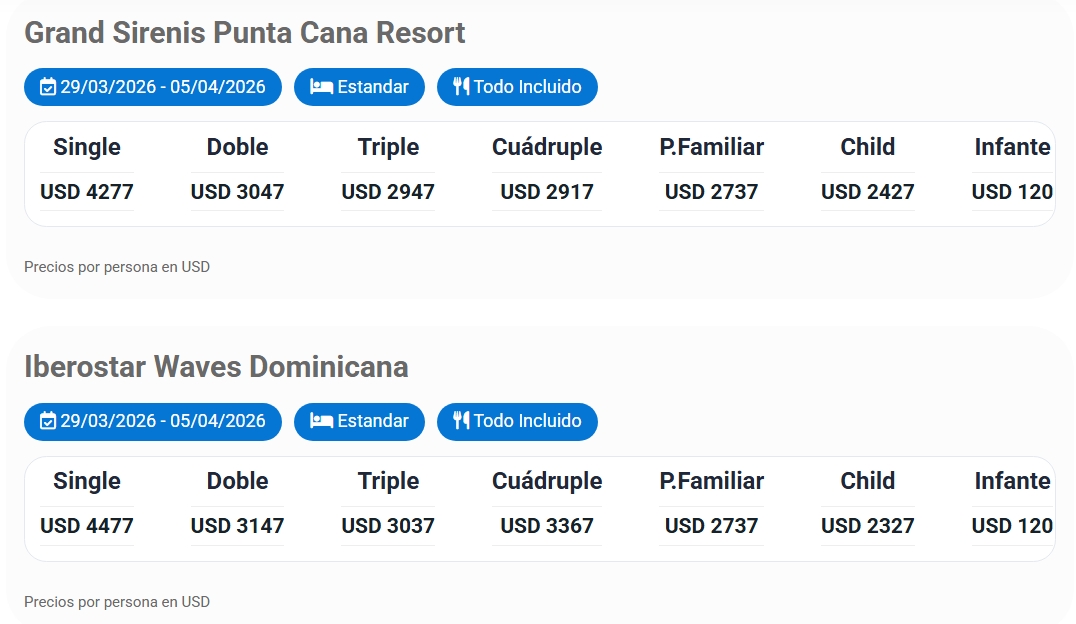This screenshot has width=1076, height=624.
Task: Click Grand Sirenis Cuádruple price USD 2917
Action: (547, 192)
